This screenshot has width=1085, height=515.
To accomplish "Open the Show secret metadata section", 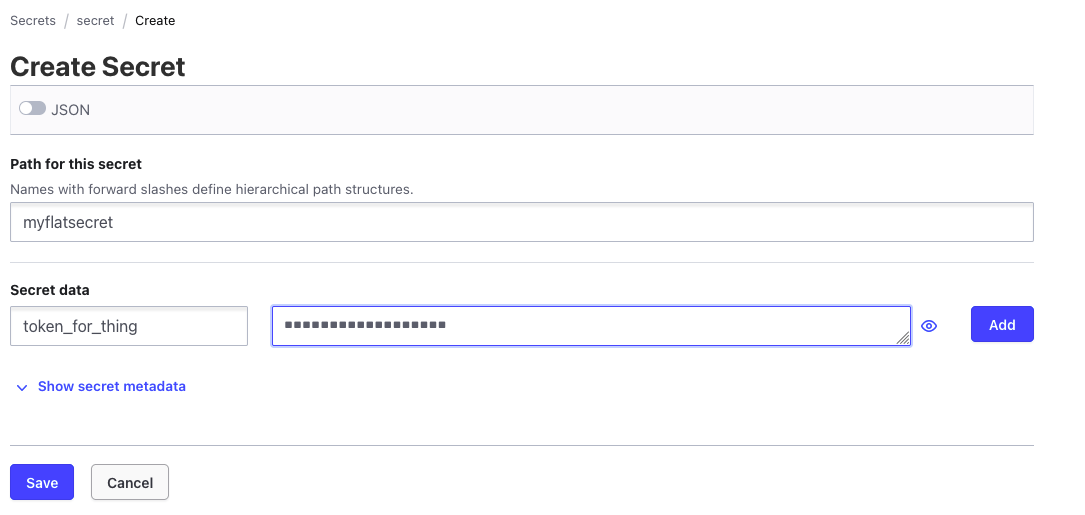I will click(x=111, y=386).
